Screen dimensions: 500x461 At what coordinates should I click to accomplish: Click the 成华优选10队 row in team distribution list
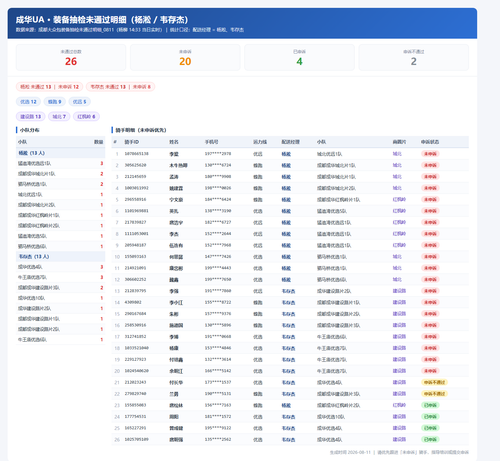(x=60, y=298)
